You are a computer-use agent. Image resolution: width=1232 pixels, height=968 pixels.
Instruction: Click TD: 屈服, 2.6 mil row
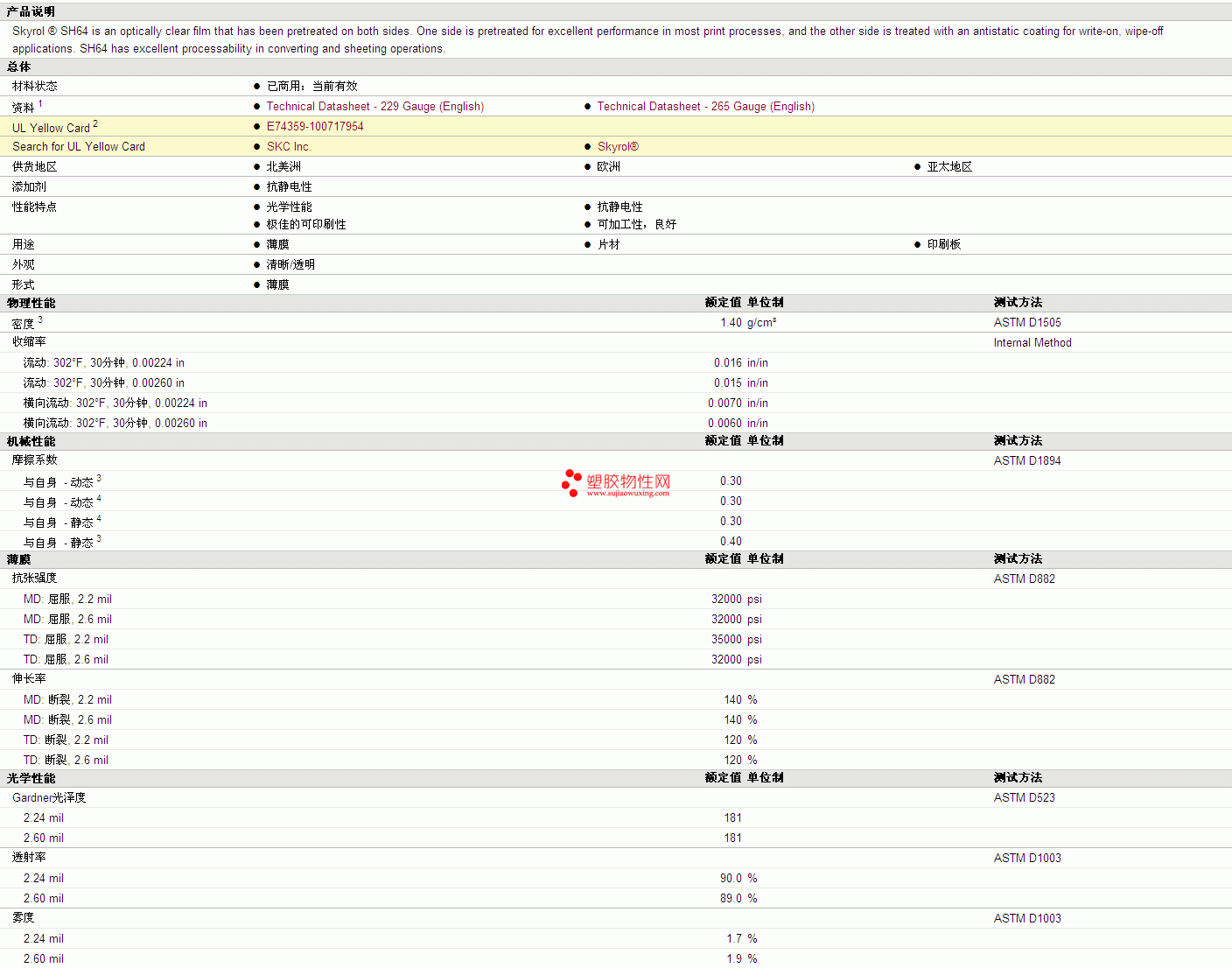click(66, 659)
